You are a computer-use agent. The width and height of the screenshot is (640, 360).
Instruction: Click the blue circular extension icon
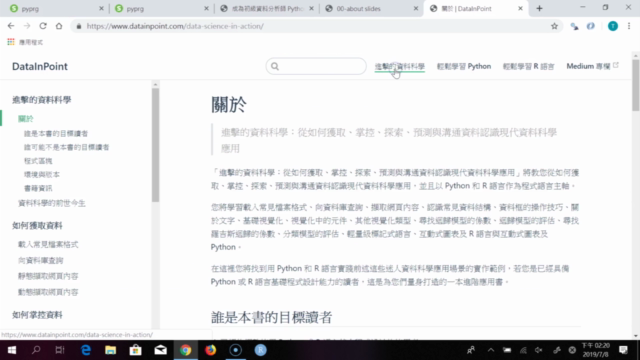[591, 26]
